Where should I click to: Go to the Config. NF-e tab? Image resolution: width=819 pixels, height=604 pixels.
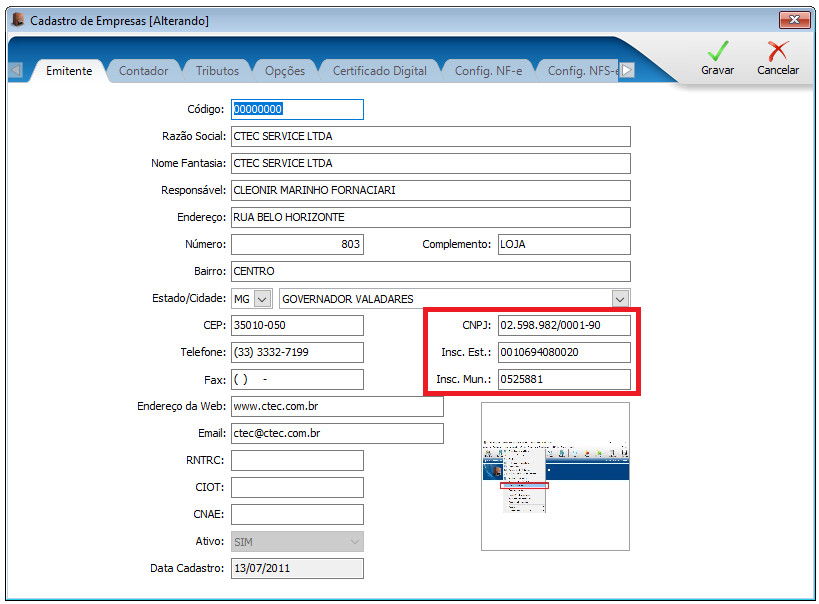[x=488, y=71]
